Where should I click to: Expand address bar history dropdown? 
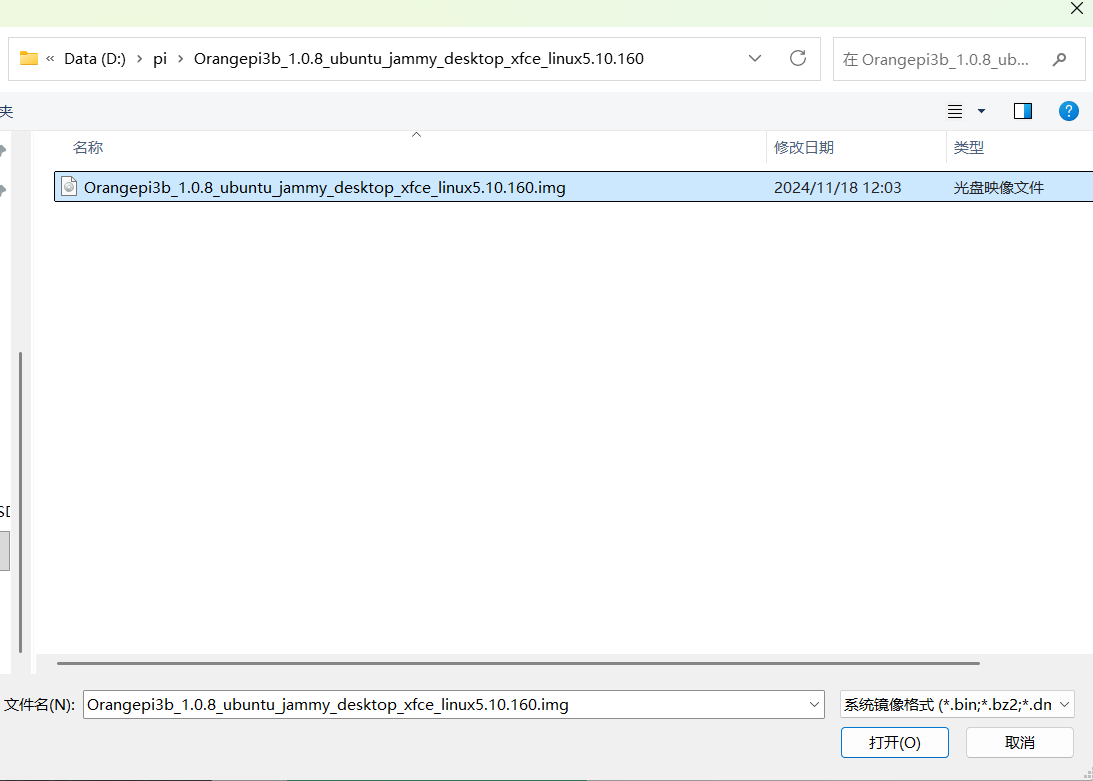(x=755, y=59)
